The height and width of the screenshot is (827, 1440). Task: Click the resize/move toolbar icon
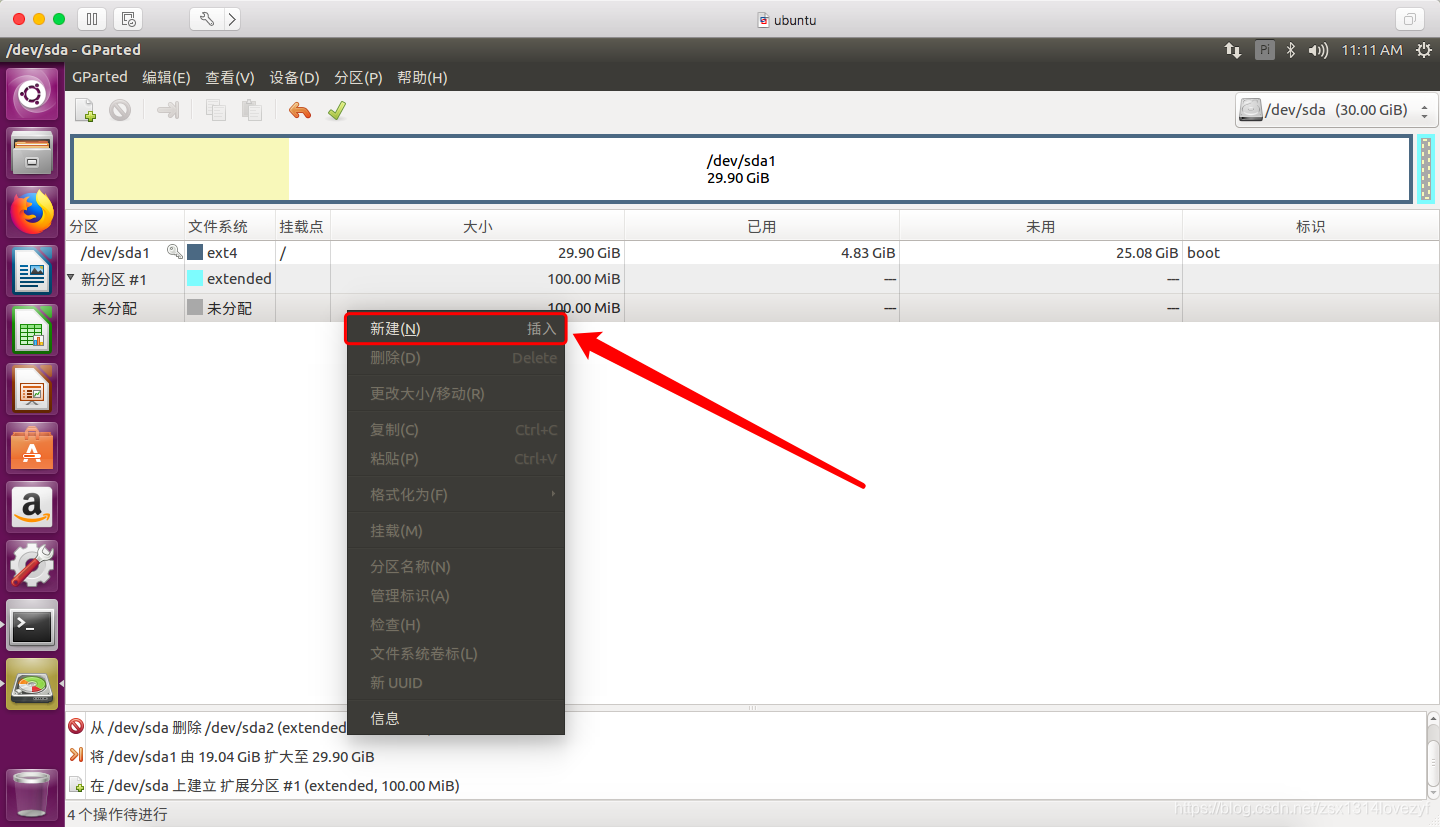(168, 110)
